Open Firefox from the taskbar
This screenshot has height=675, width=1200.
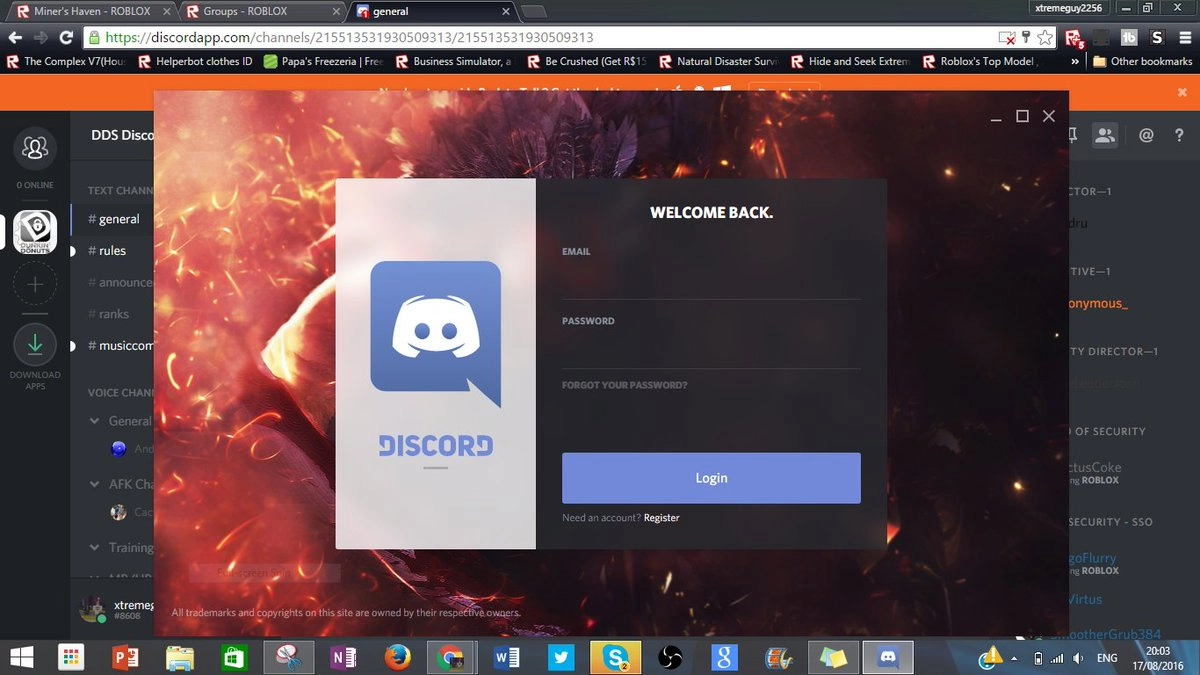click(x=397, y=657)
